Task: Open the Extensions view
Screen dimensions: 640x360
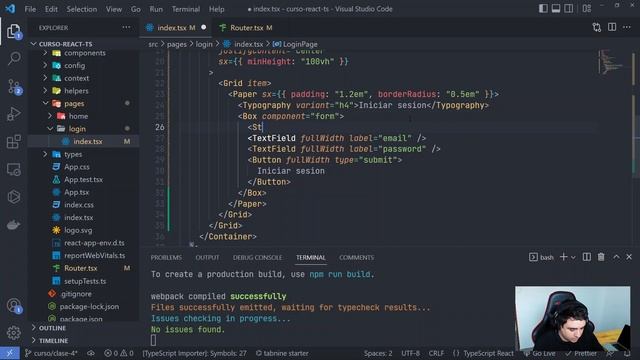Action: click(14, 142)
